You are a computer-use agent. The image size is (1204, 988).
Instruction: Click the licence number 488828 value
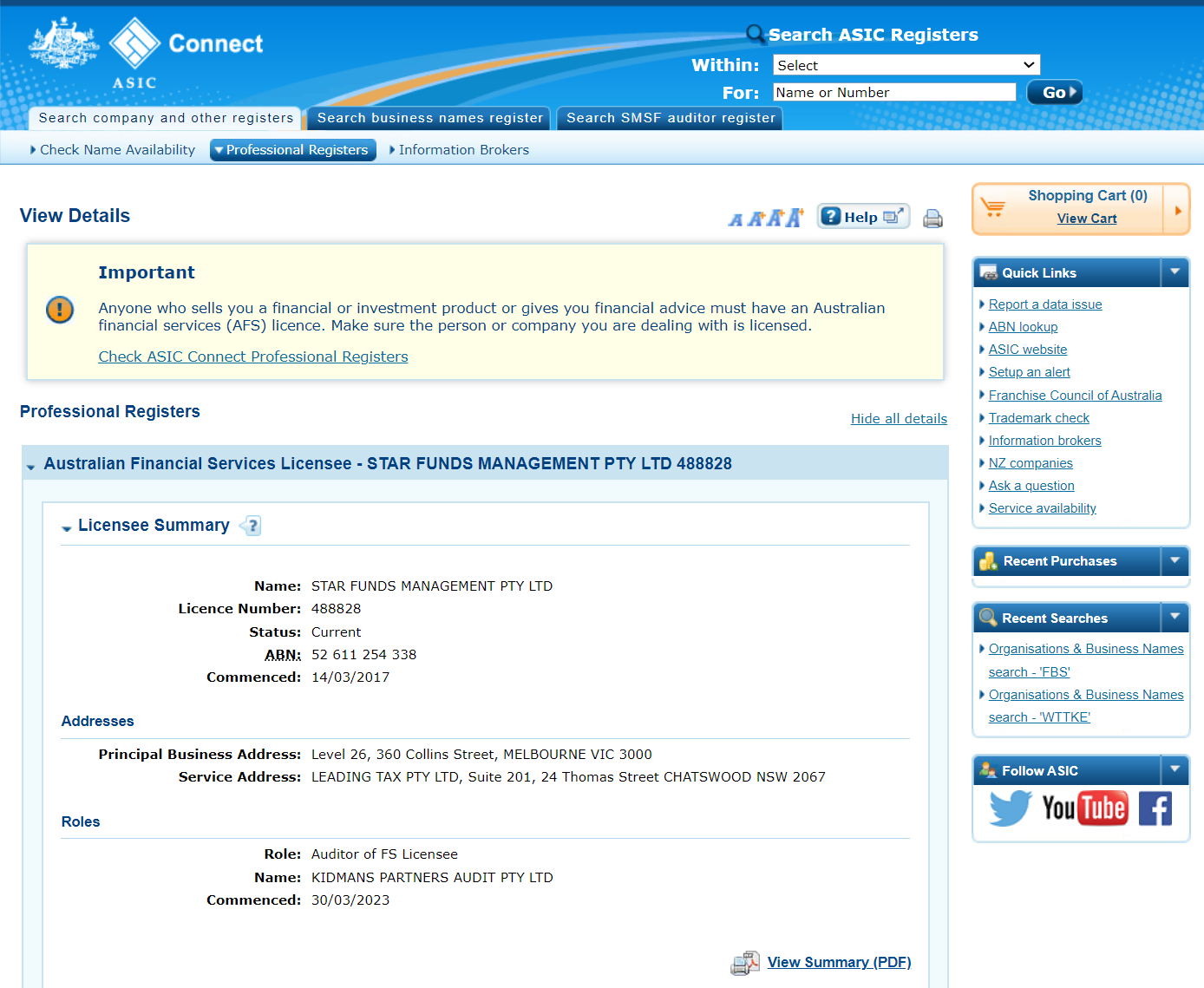(337, 609)
